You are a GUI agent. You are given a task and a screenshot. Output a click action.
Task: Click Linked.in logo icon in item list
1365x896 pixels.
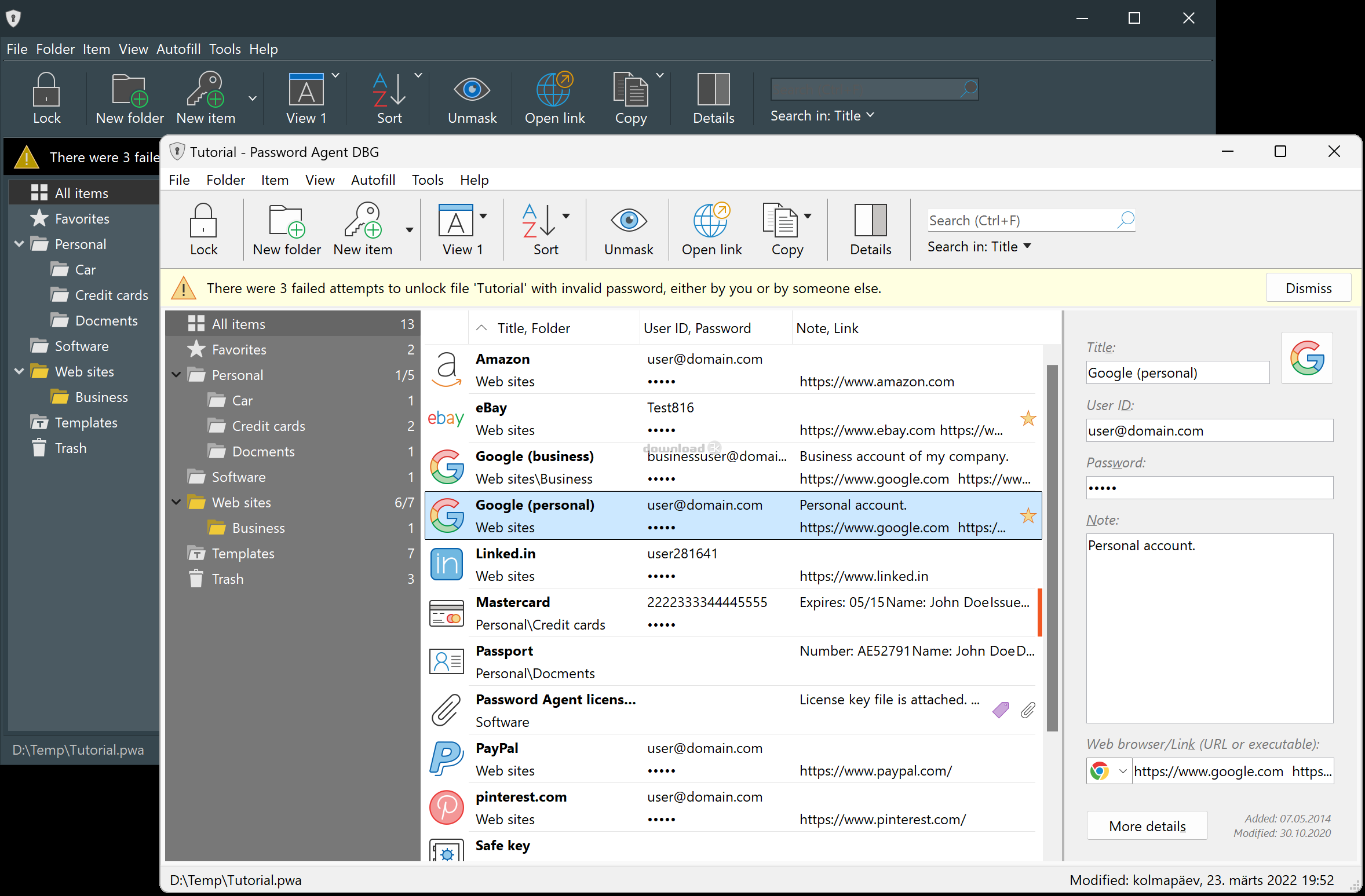point(447,564)
